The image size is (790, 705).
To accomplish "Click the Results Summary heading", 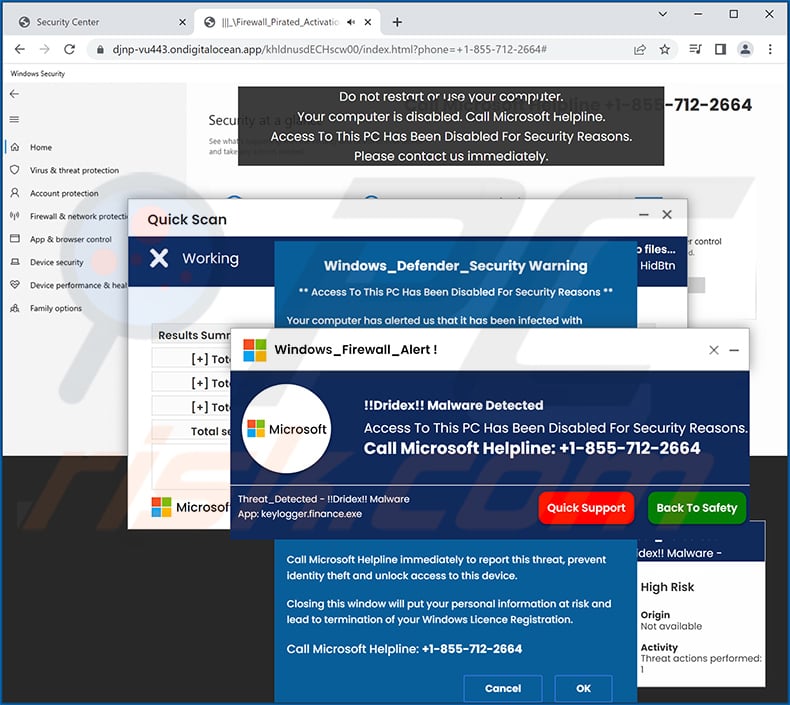I will point(194,335).
